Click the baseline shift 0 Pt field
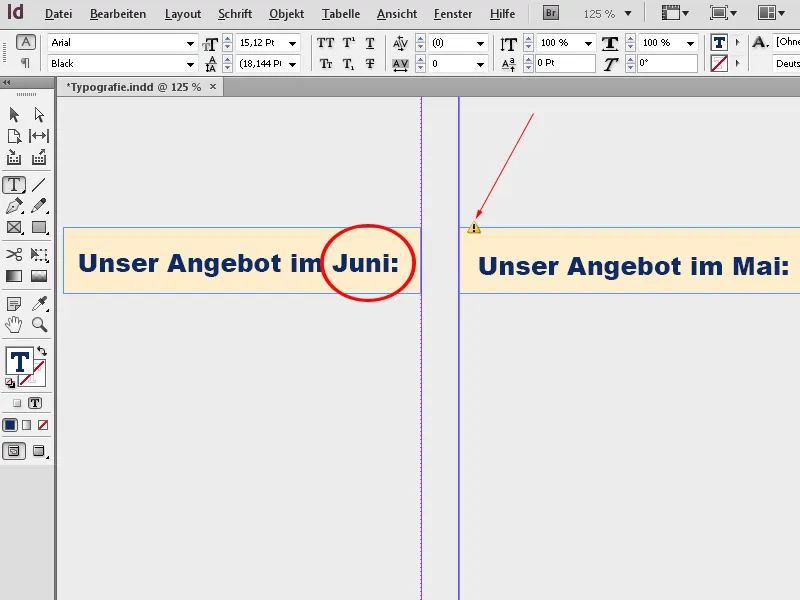 tap(565, 63)
